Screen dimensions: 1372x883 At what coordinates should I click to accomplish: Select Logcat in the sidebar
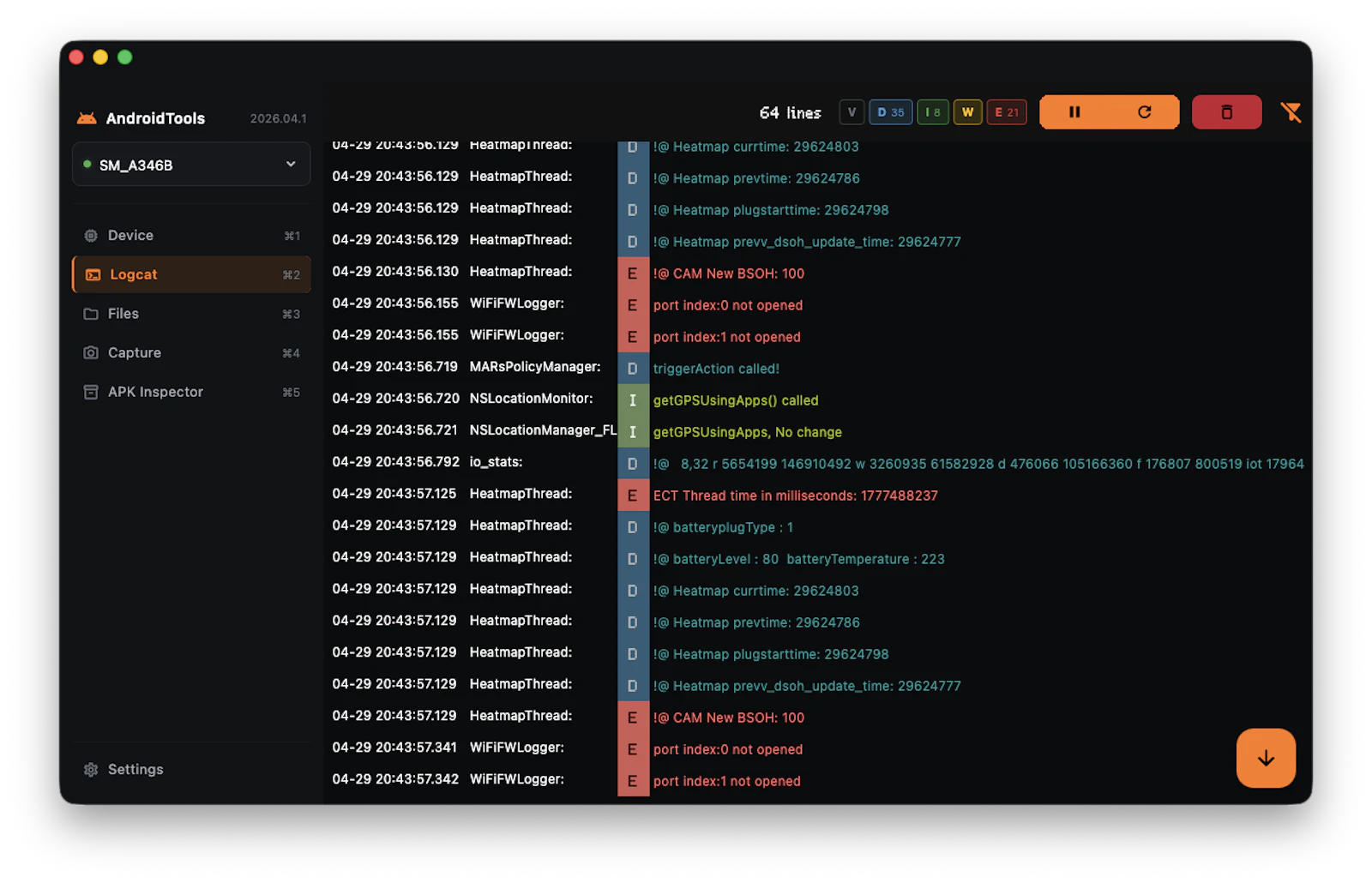(191, 274)
